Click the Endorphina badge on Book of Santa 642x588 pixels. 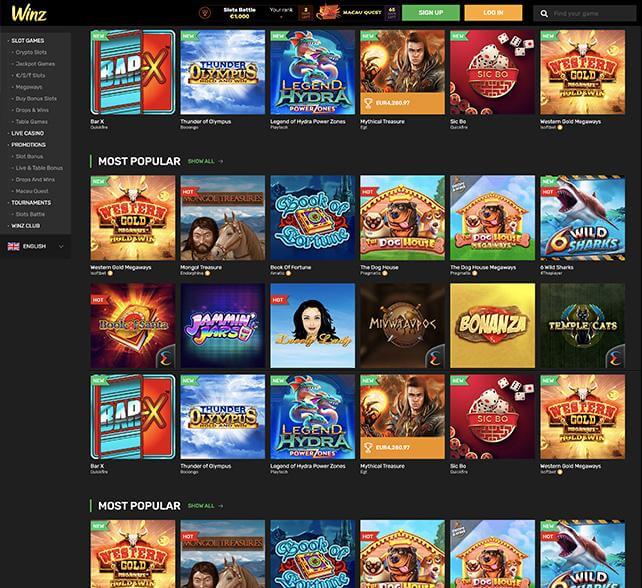coord(166,359)
